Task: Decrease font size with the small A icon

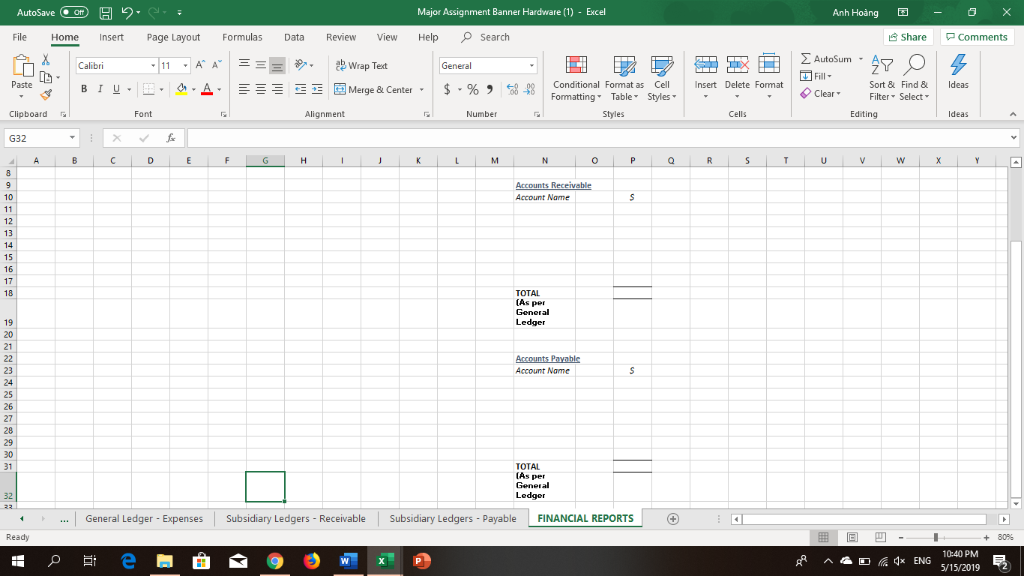Action: click(217, 65)
